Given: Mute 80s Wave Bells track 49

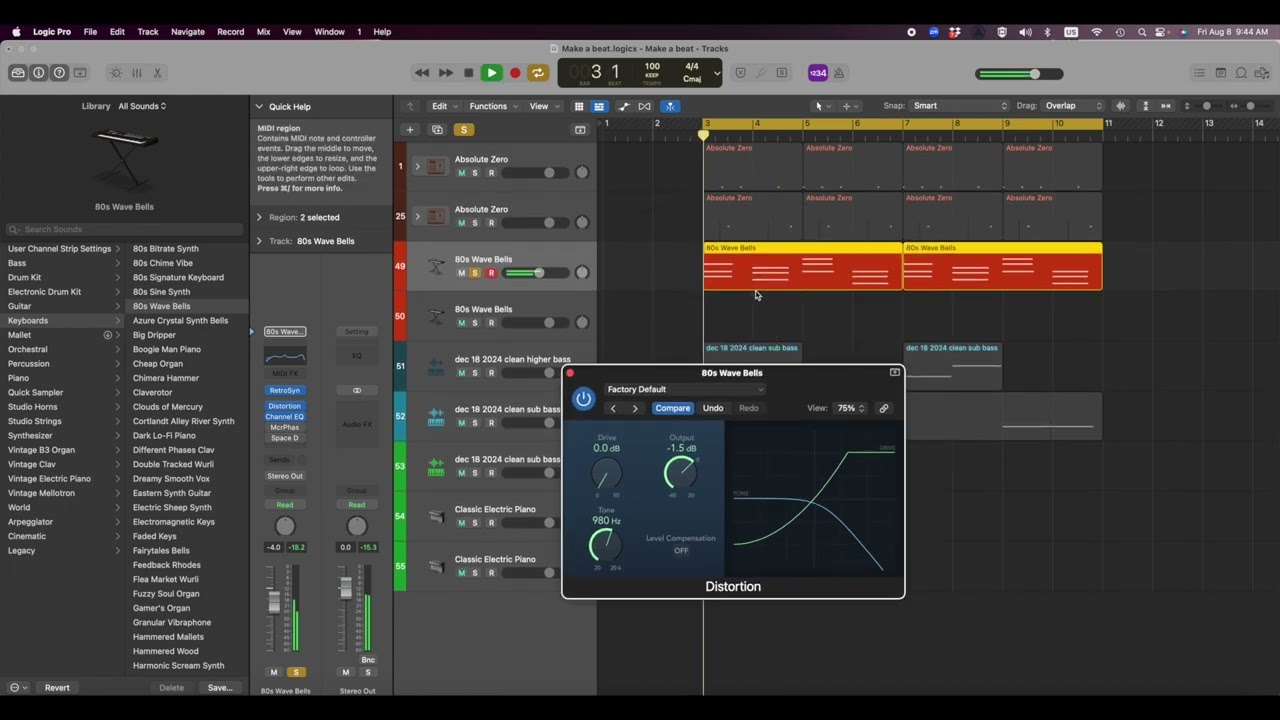Looking at the screenshot, I should coord(461,273).
